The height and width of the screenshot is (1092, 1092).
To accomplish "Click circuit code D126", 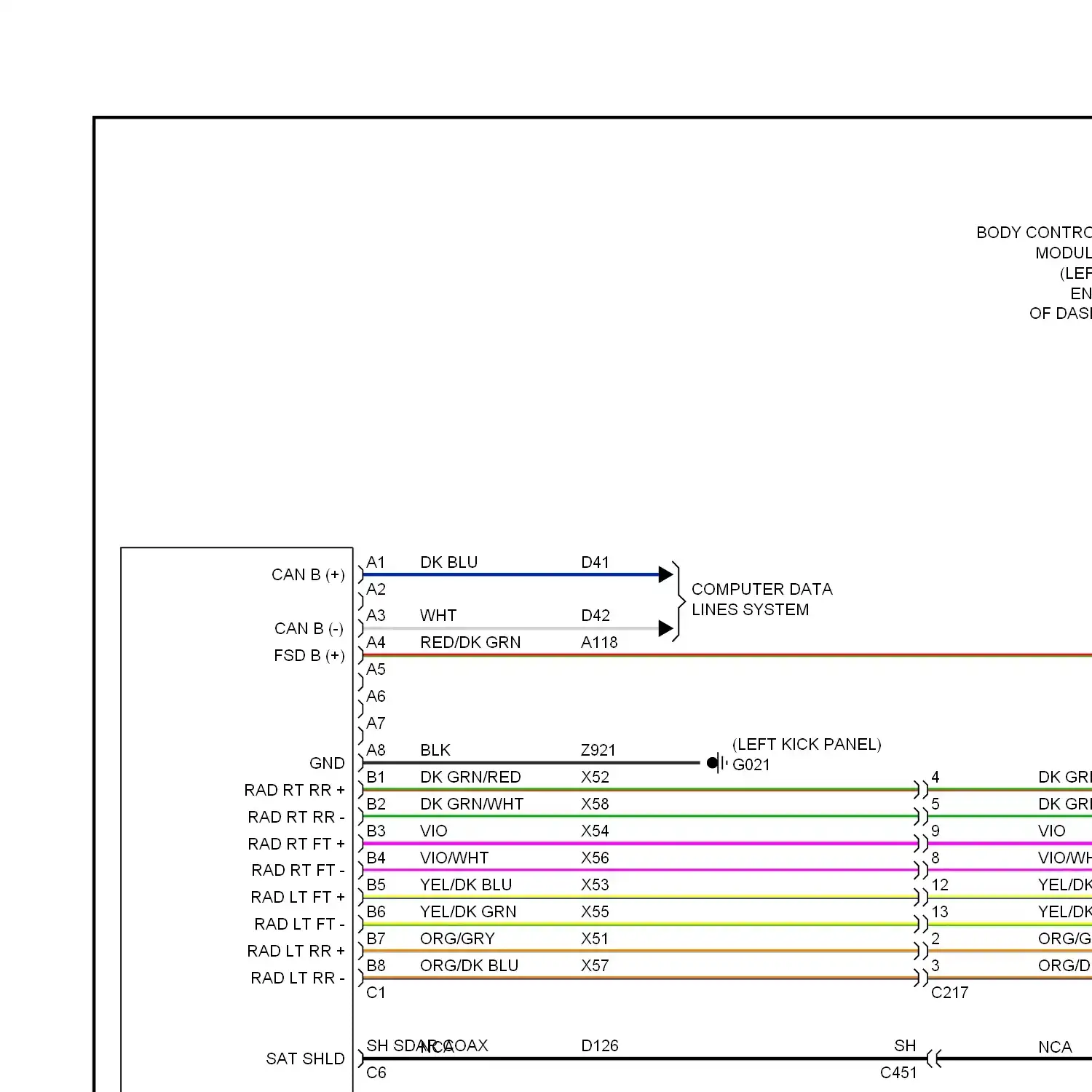I will tap(600, 1045).
